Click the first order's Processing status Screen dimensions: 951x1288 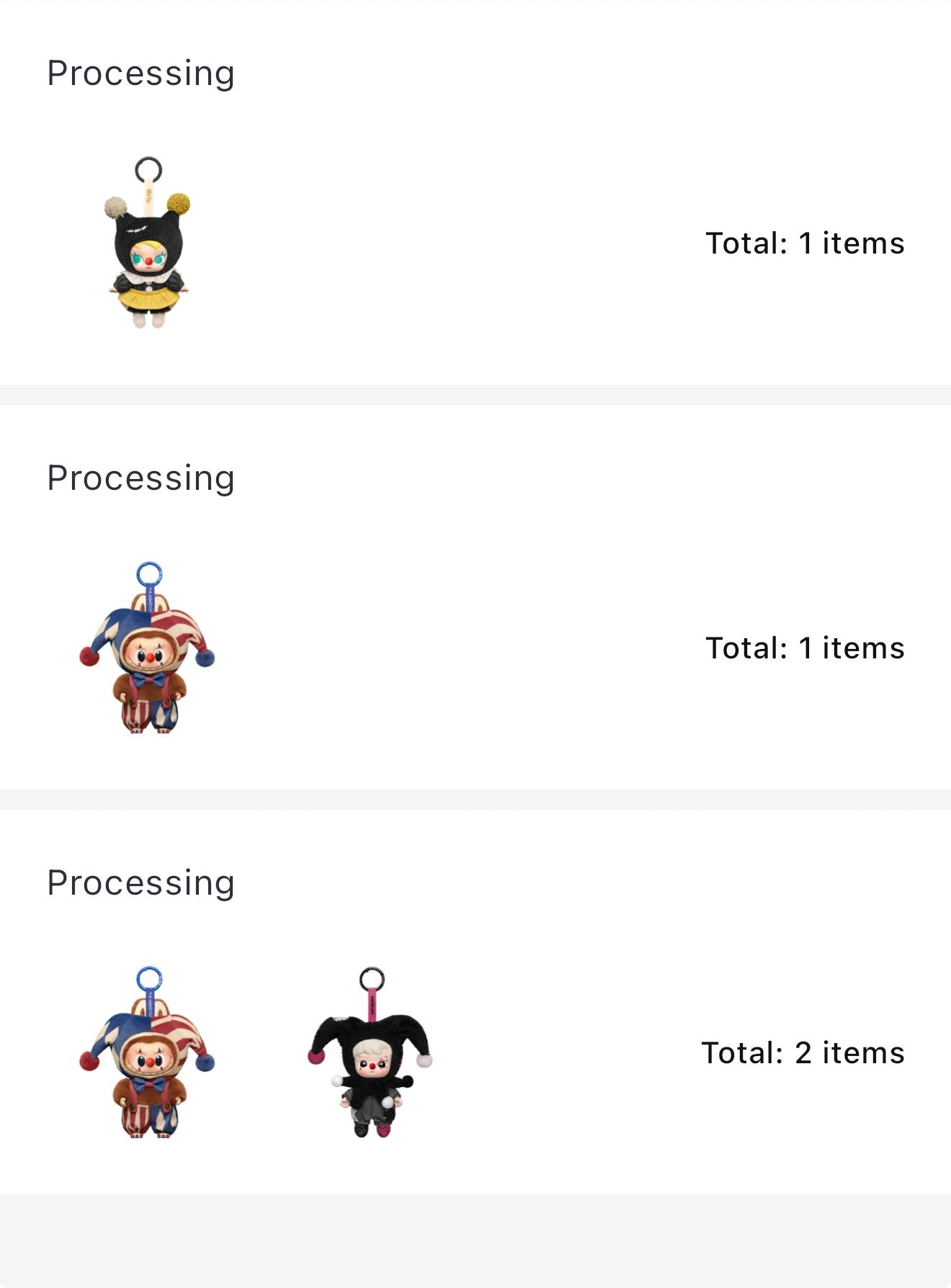pyautogui.click(x=140, y=73)
